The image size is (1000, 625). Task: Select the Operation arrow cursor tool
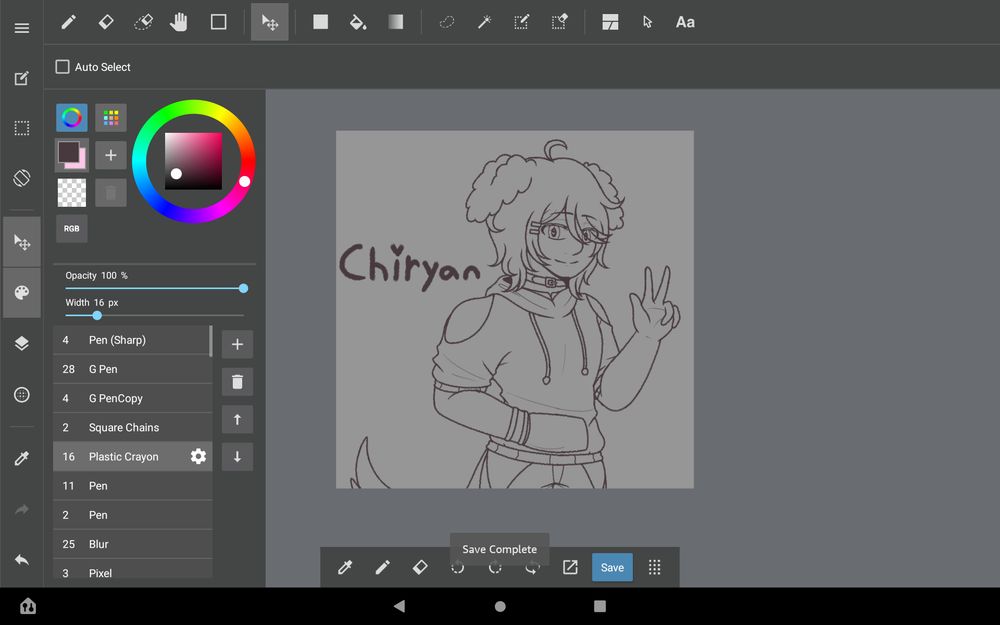[x=647, y=22]
